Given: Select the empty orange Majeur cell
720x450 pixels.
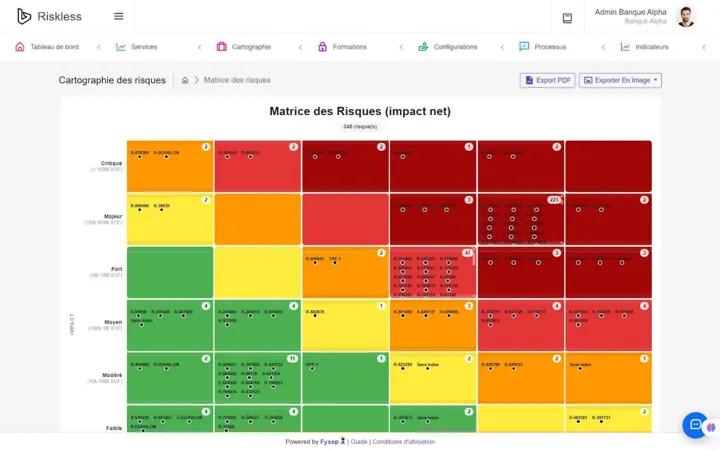Looking at the screenshot, I should [x=258, y=219].
